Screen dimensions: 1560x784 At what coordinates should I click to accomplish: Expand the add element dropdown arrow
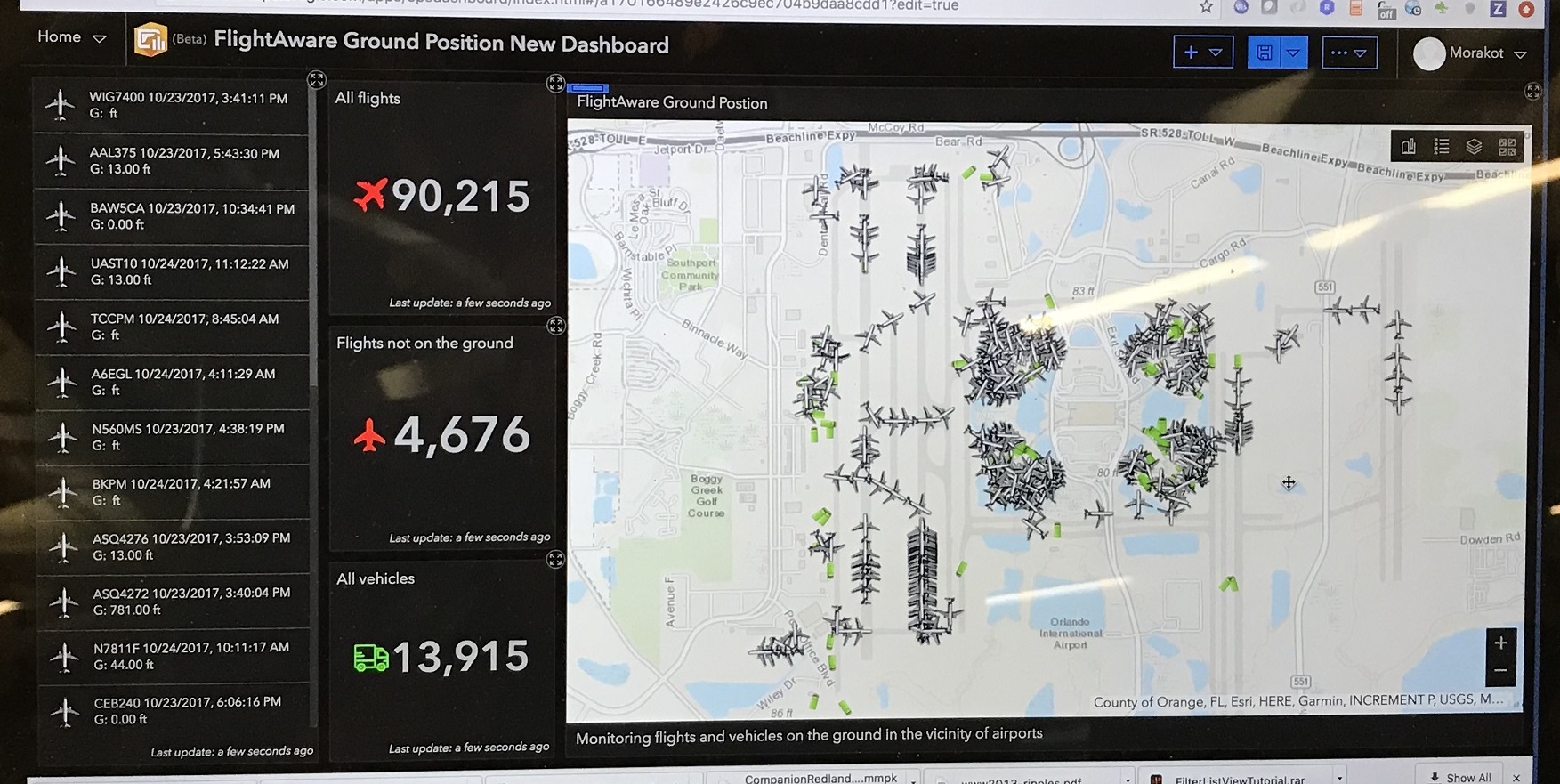click(x=1216, y=53)
